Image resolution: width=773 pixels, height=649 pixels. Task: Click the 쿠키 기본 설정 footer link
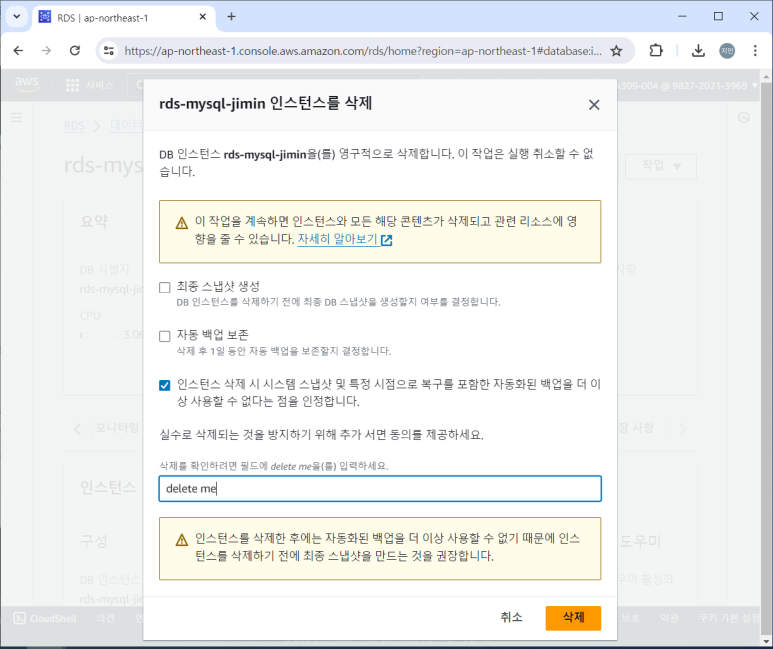[x=730, y=618]
